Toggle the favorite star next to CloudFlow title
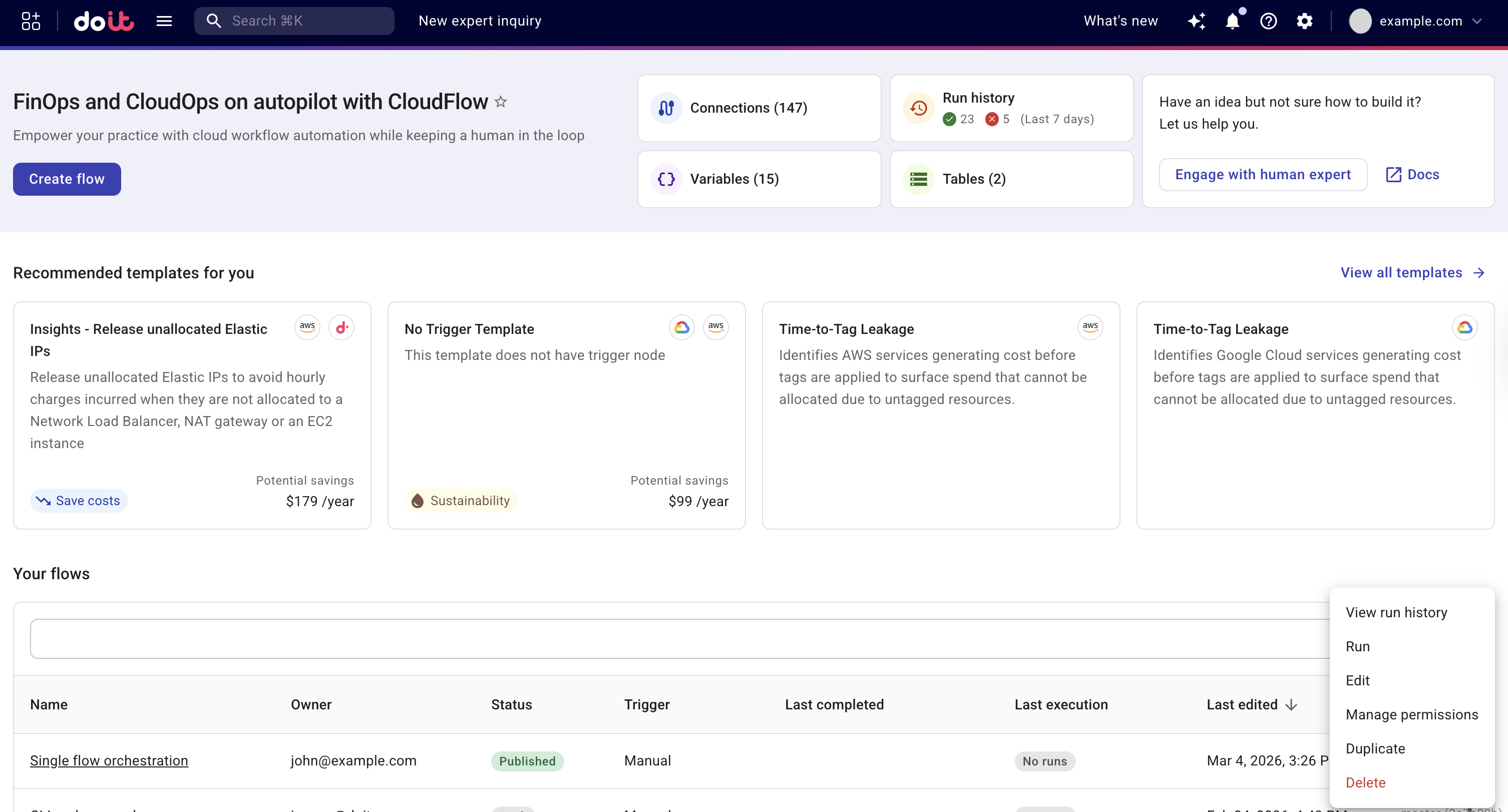This screenshot has width=1508, height=812. tap(501, 102)
